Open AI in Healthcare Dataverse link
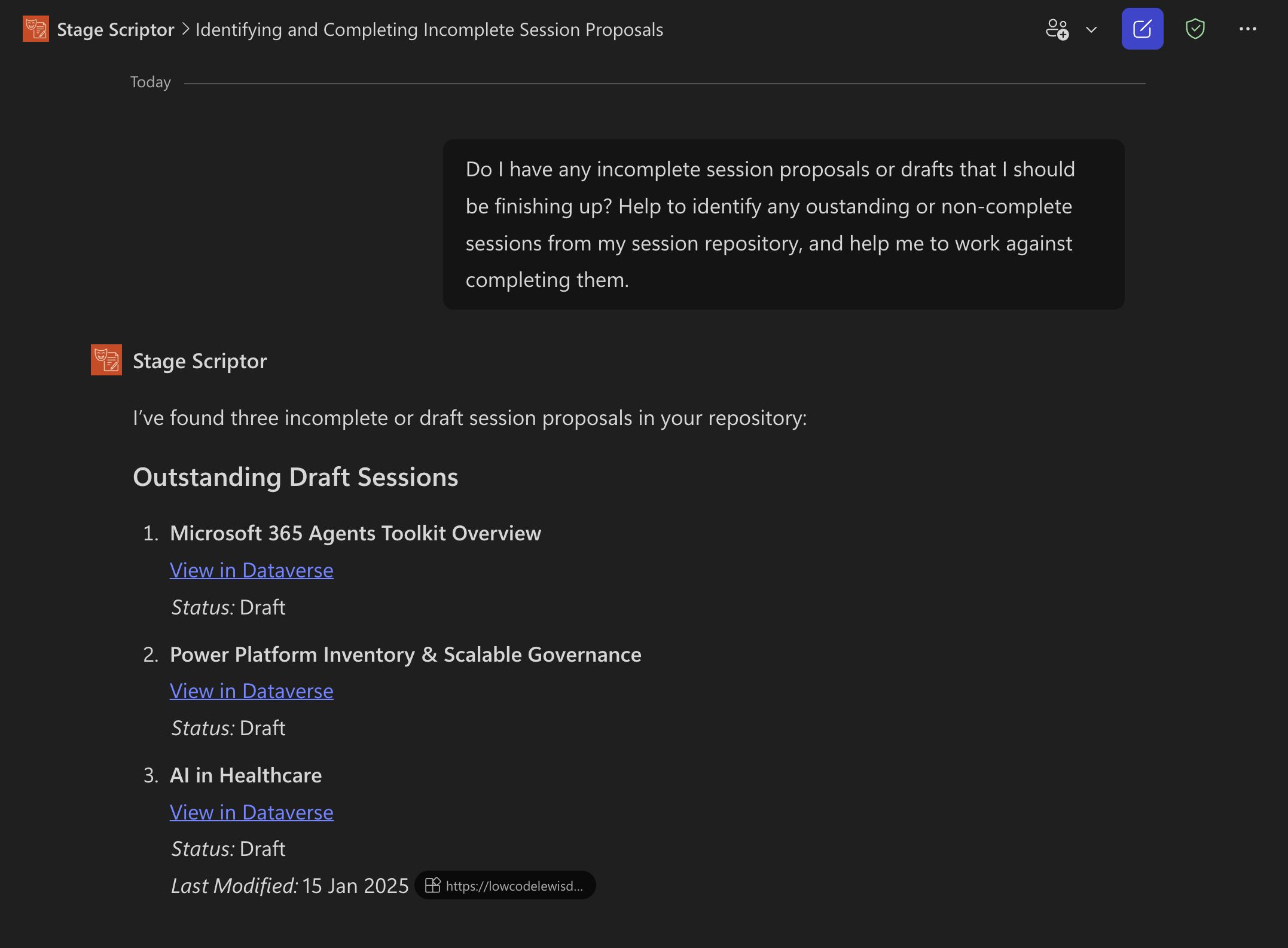 [x=251, y=812]
